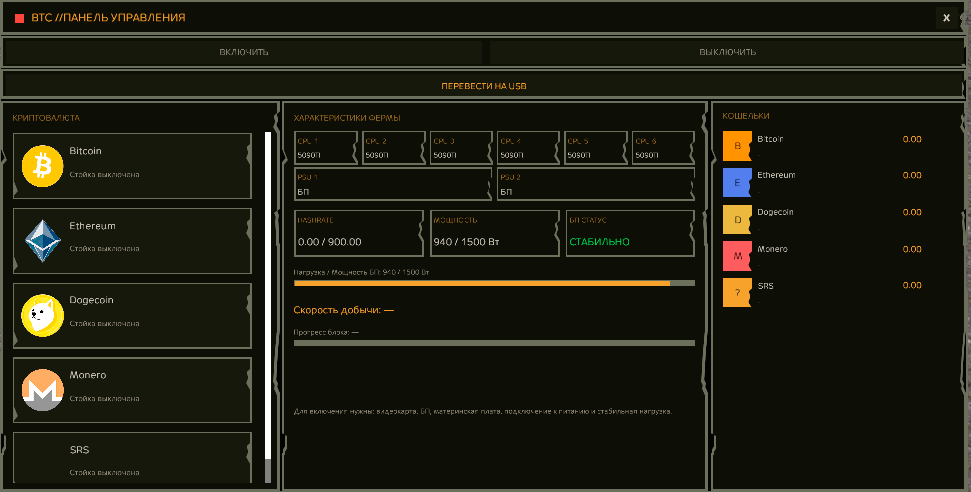Close the control panel with X
Screen dimensions: 971x492
coord(946,18)
